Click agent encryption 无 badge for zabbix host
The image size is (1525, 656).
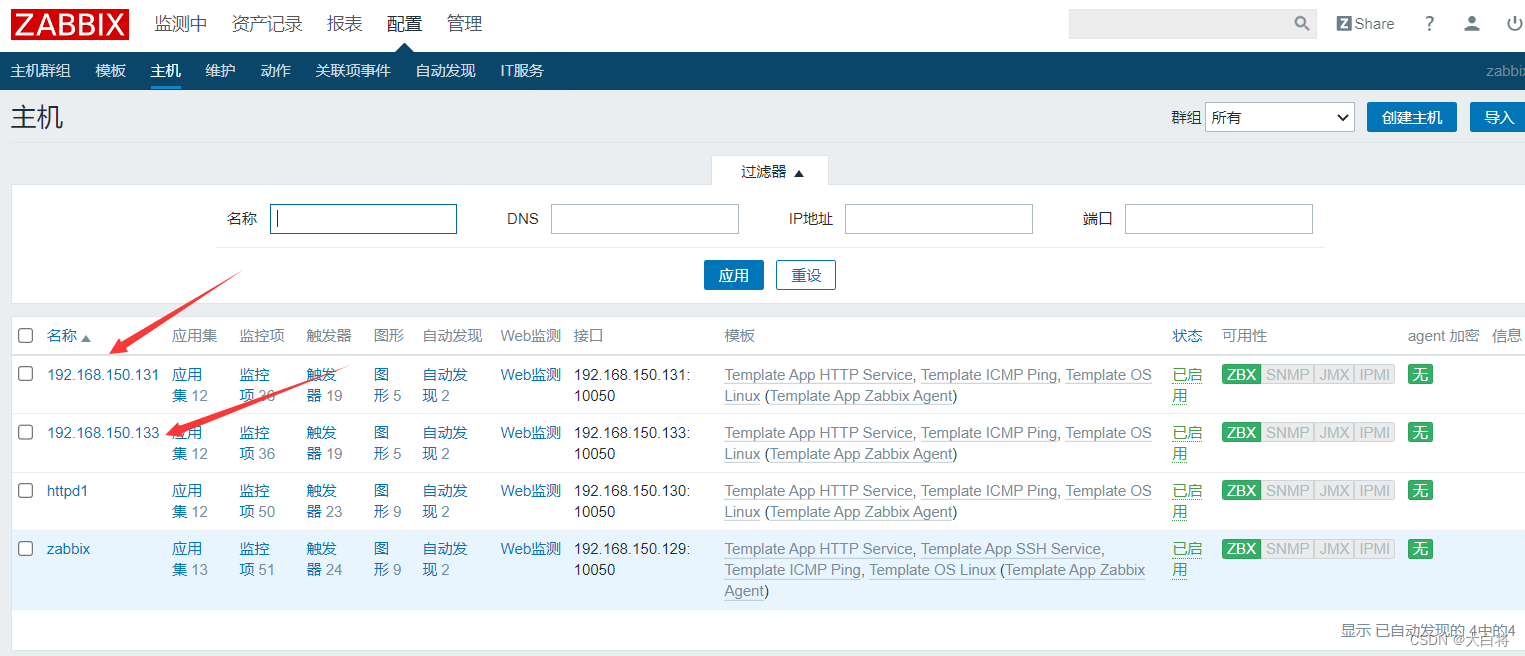click(x=1420, y=548)
